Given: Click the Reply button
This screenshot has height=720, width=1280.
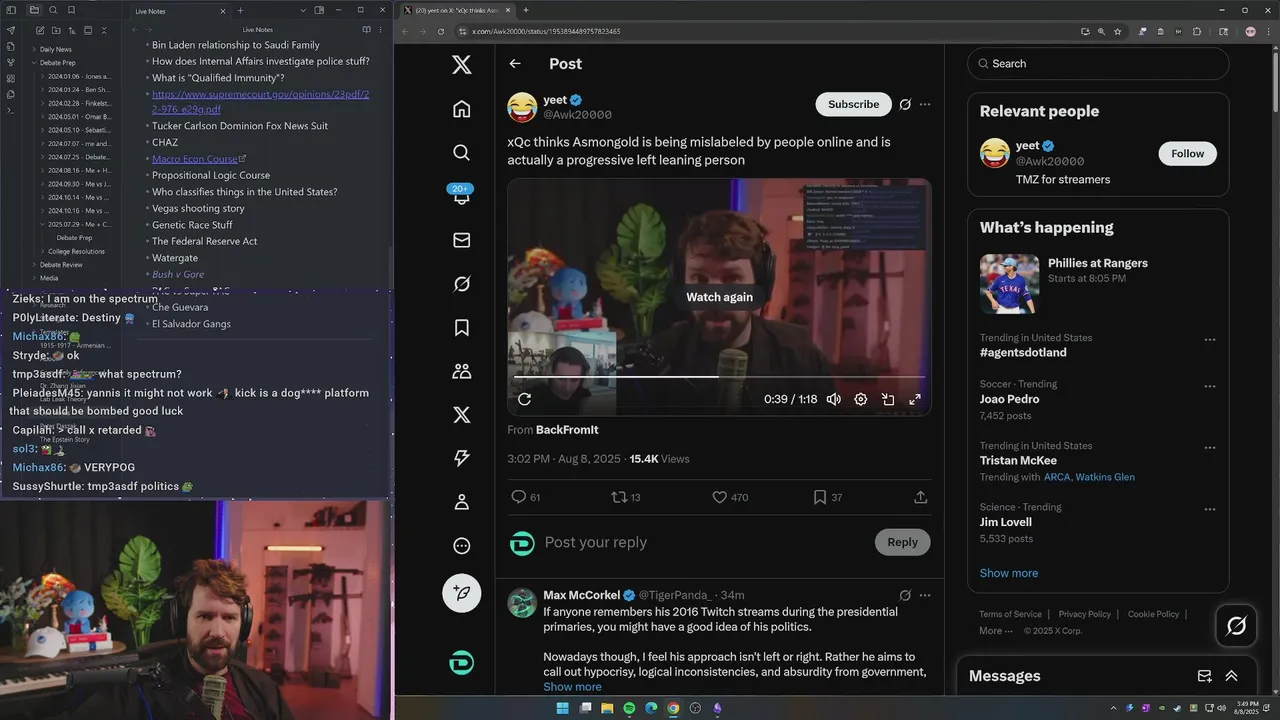Looking at the screenshot, I should click(x=902, y=542).
